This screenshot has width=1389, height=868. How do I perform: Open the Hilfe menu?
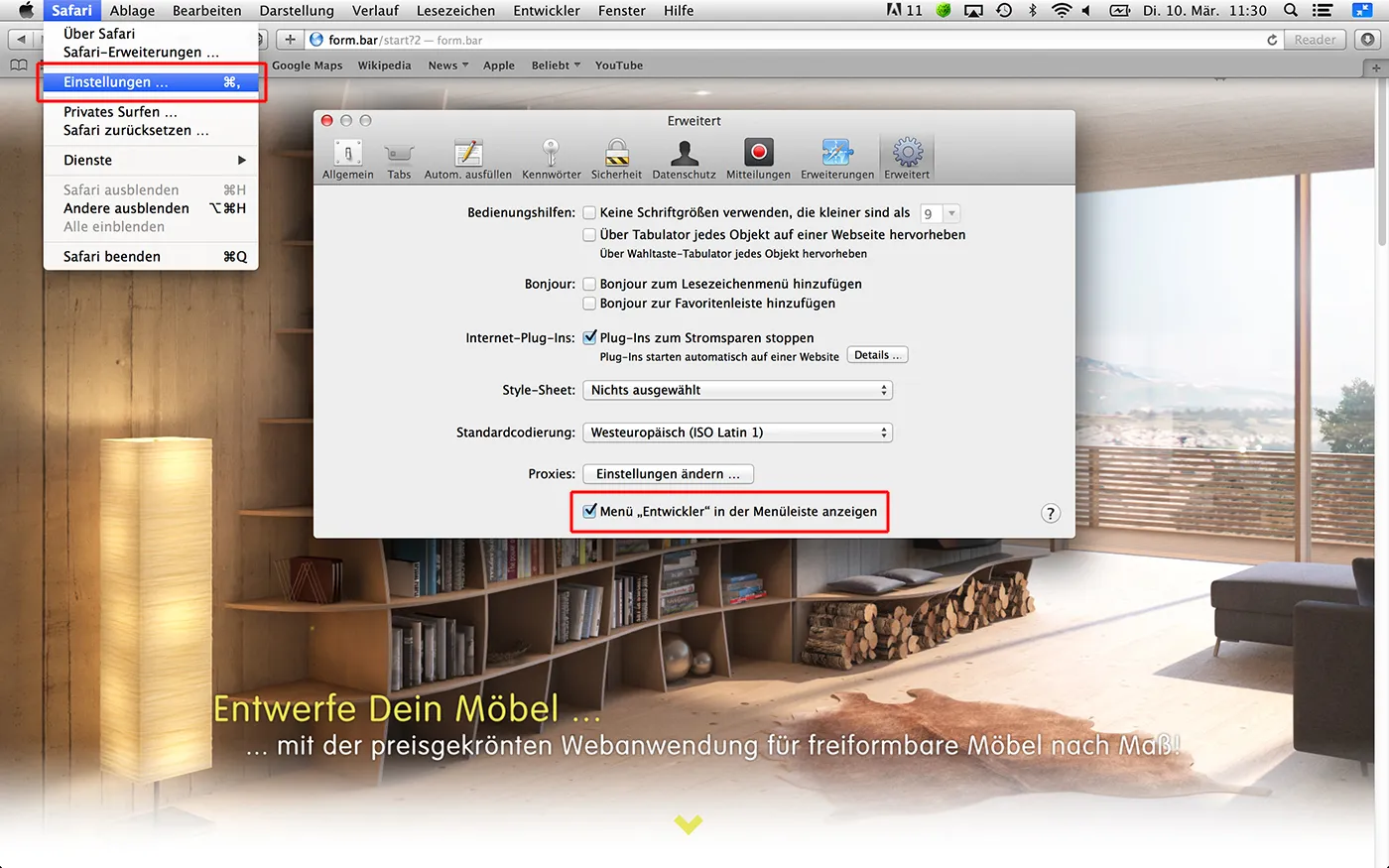(679, 10)
